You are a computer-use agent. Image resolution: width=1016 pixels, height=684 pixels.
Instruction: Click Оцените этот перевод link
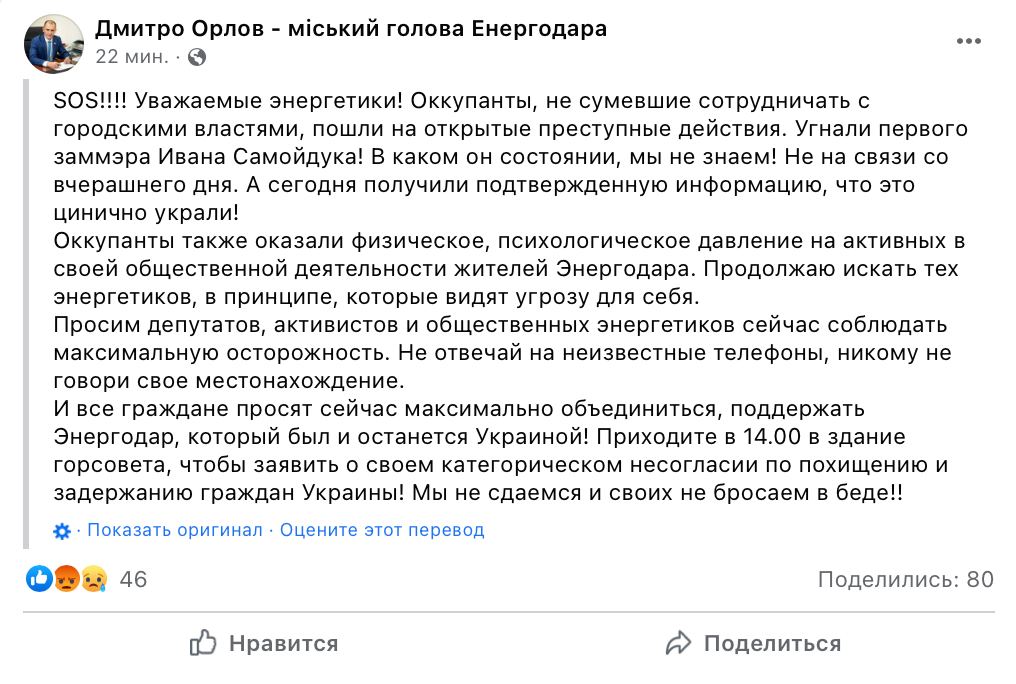click(x=382, y=530)
